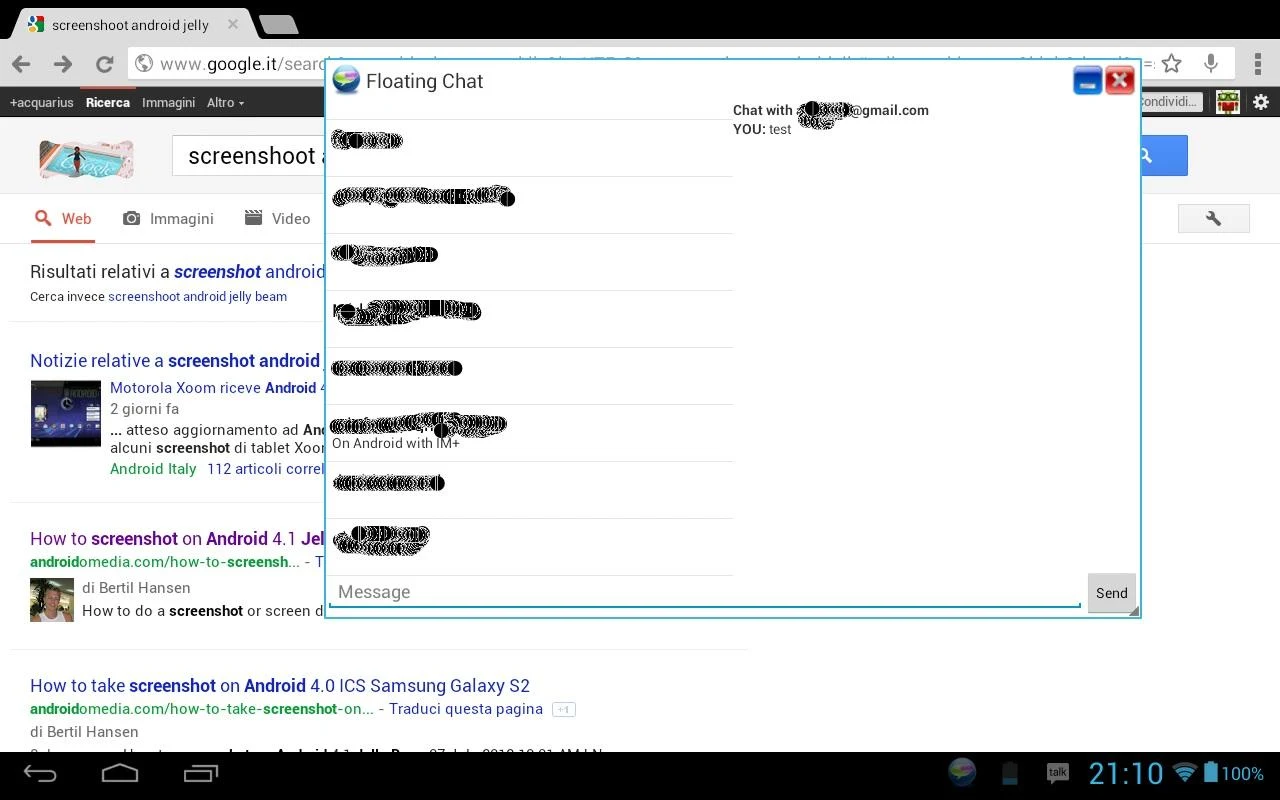Click the Condividi share button

(1172, 102)
